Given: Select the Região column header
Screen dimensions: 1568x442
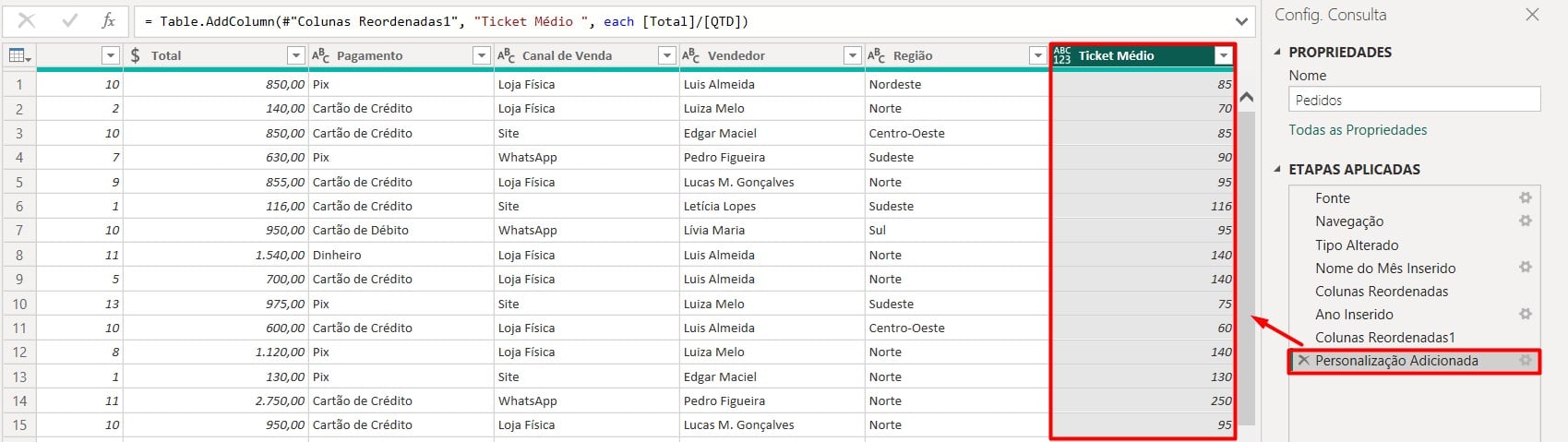Looking at the screenshot, I should 958,55.
